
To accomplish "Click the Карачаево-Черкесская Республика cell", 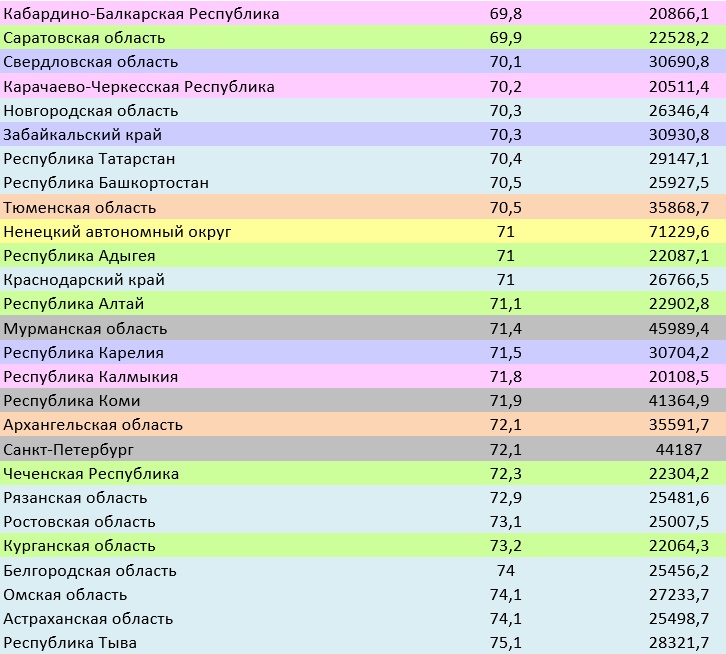I will tap(139, 87).
